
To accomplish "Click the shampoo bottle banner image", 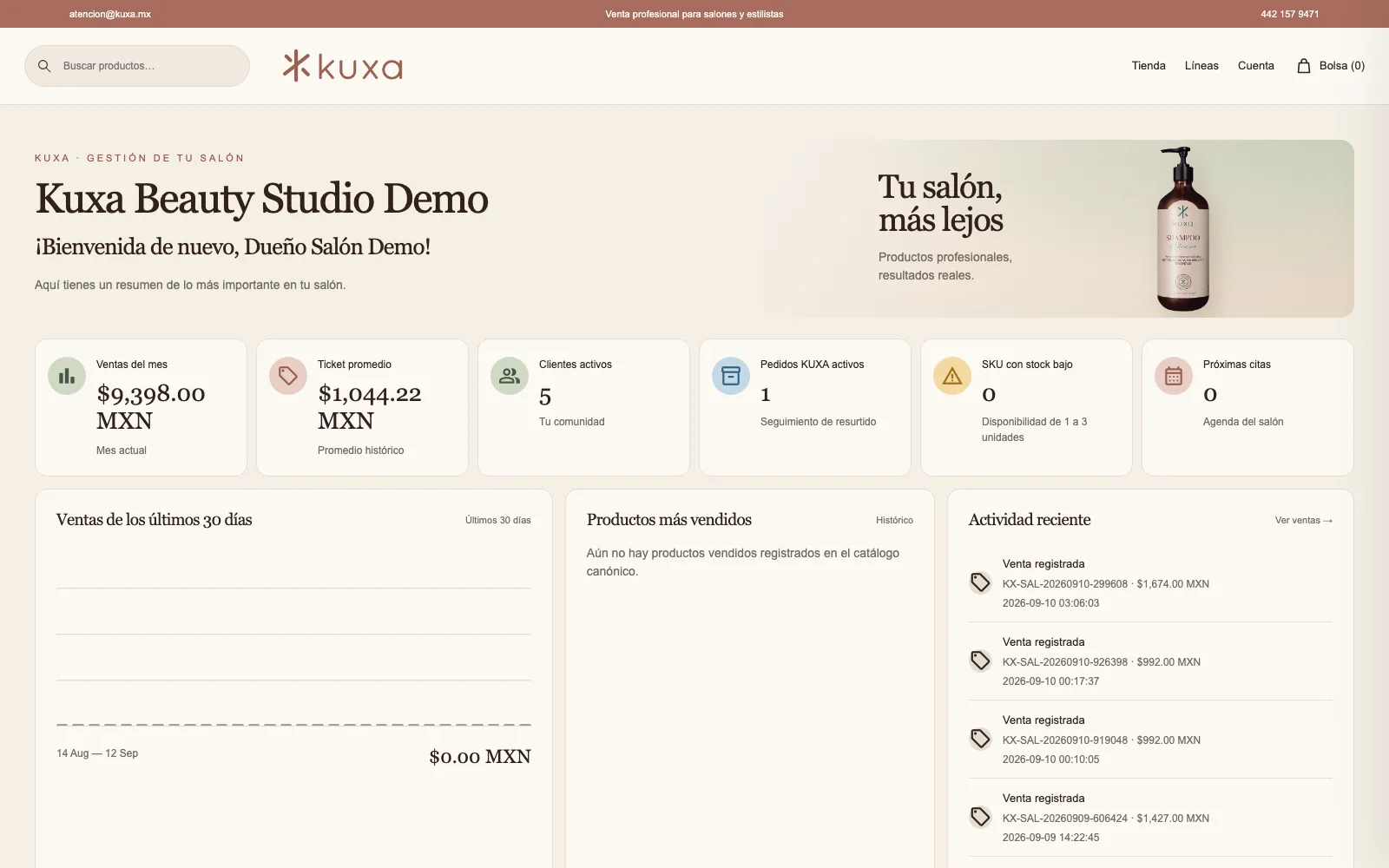I will pyautogui.click(x=1182, y=229).
